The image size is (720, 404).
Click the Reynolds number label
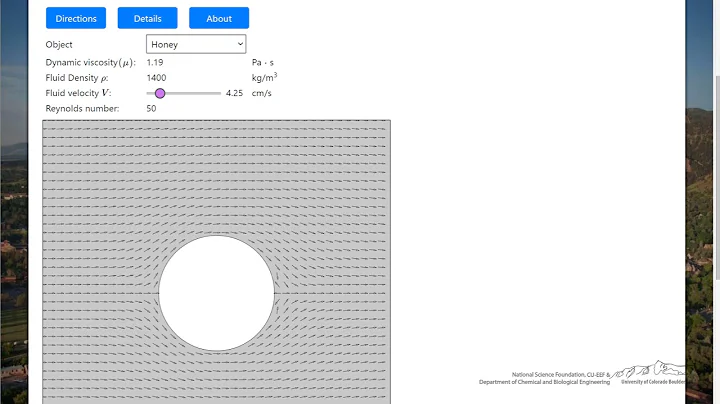tap(82, 108)
